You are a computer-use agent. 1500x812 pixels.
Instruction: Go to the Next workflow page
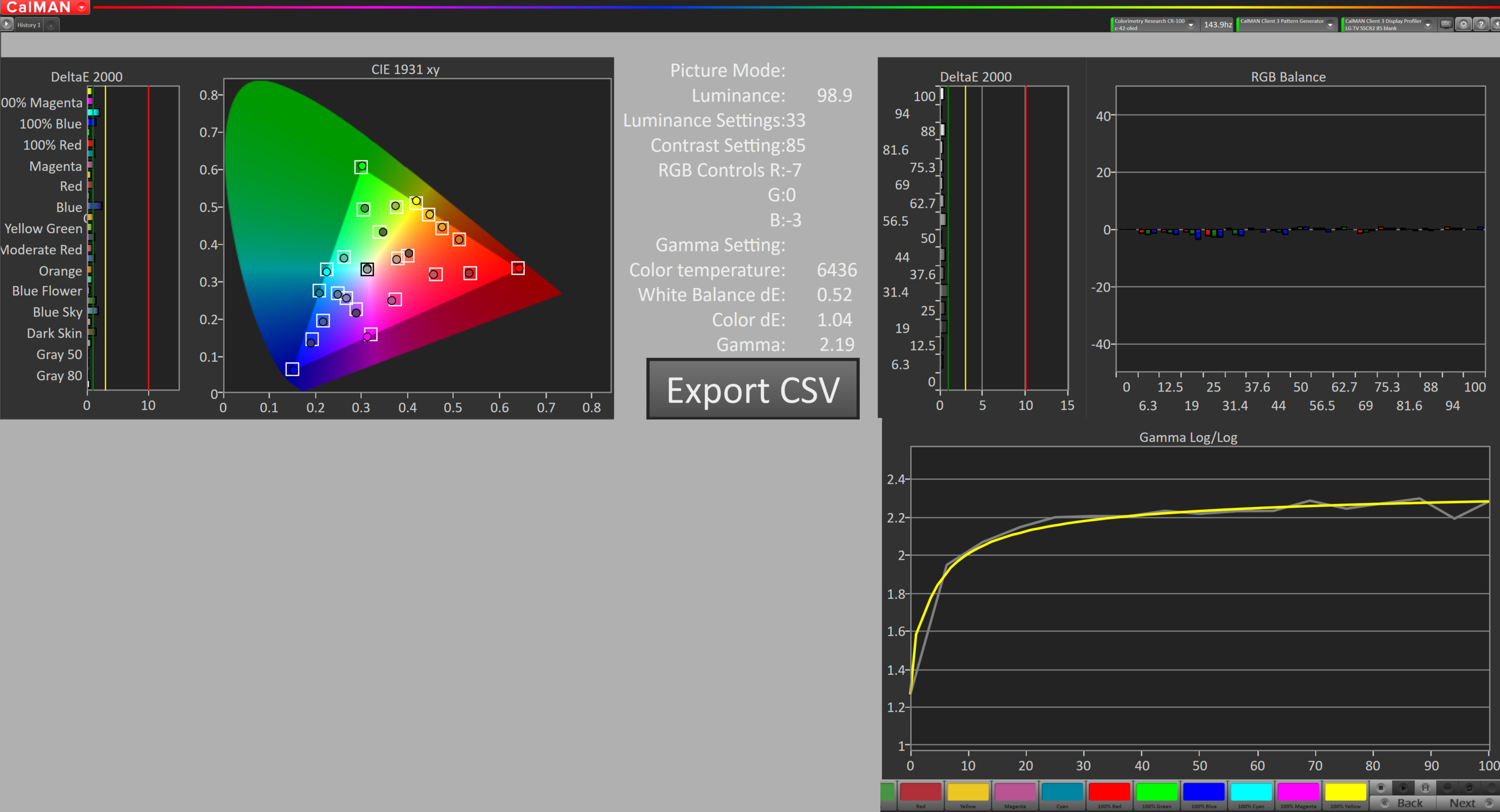(1466, 803)
